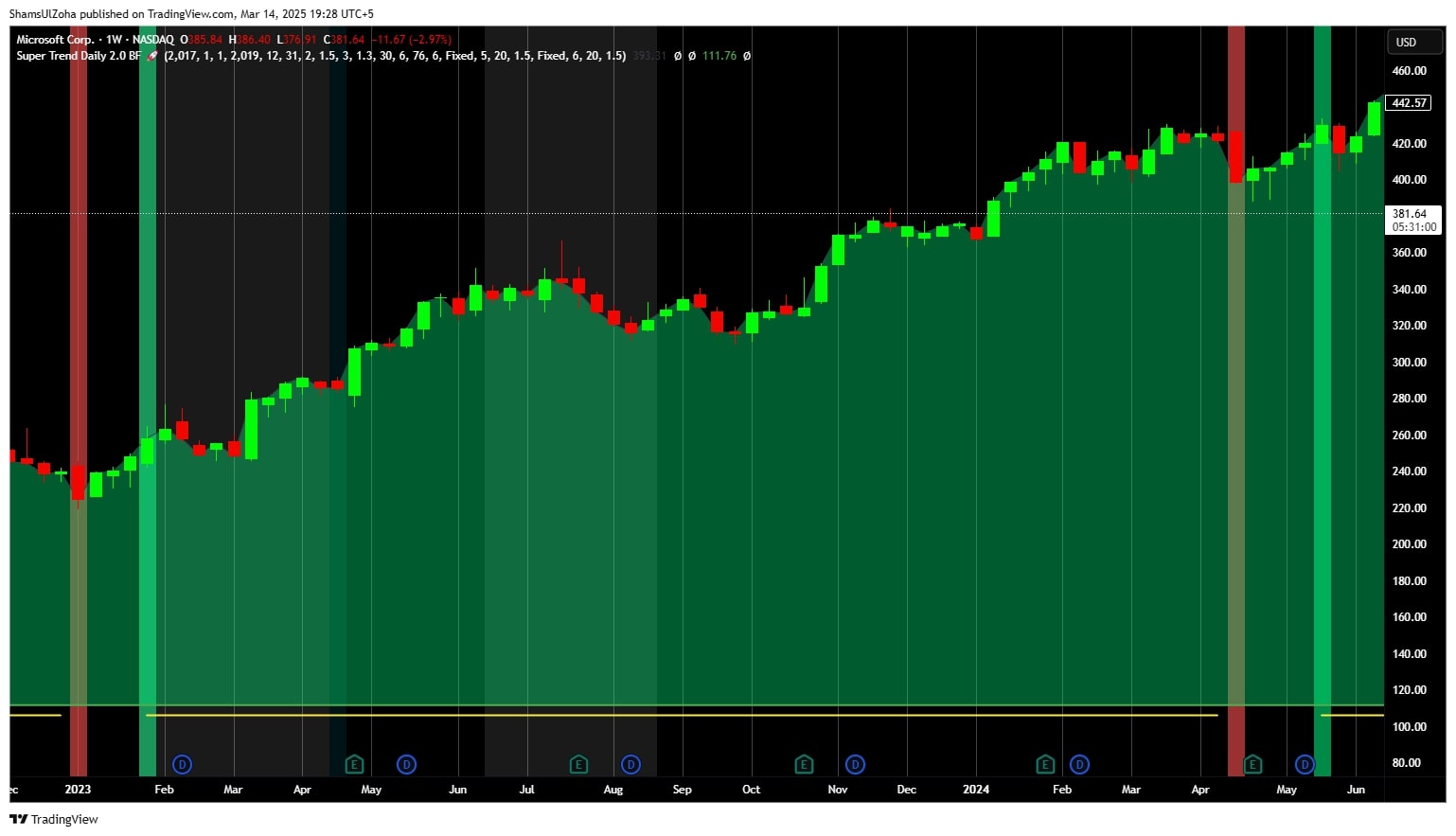The image size is (1456, 836).
Task: Open the earnings marker in late January 2024
Action: pyautogui.click(x=1045, y=764)
